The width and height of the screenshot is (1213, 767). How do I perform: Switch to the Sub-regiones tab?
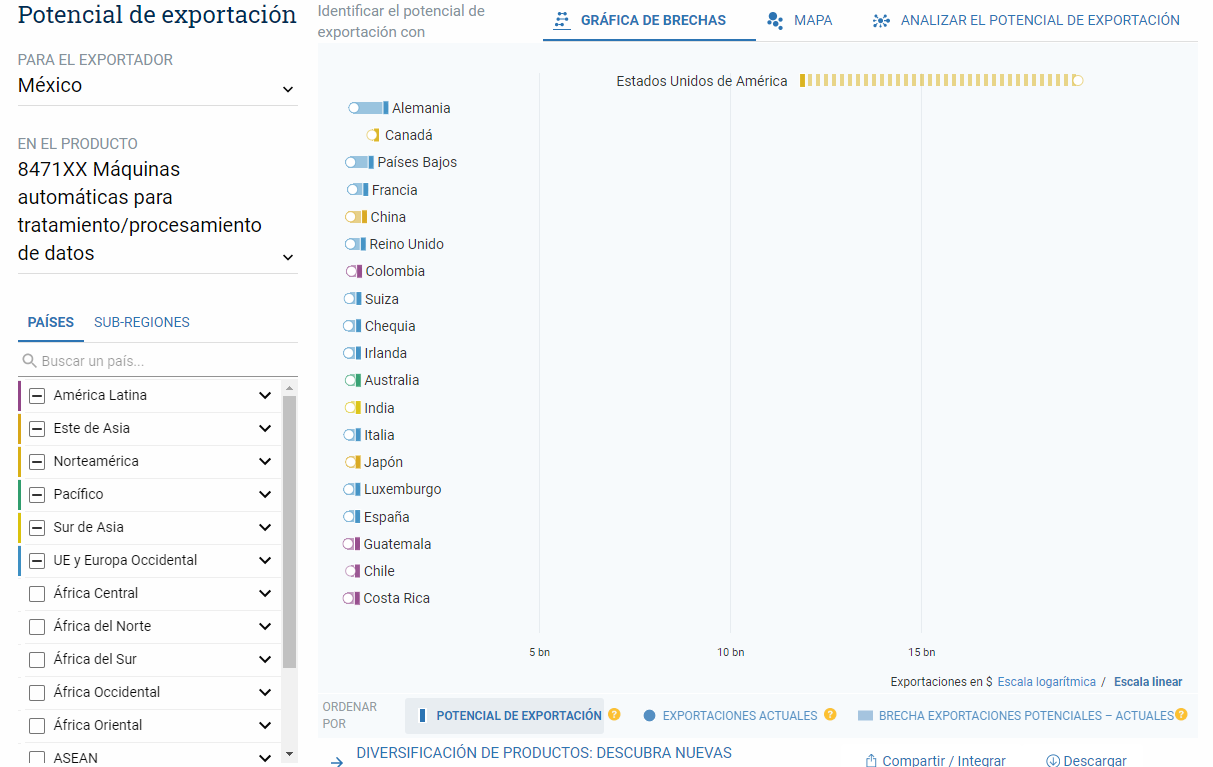141,322
